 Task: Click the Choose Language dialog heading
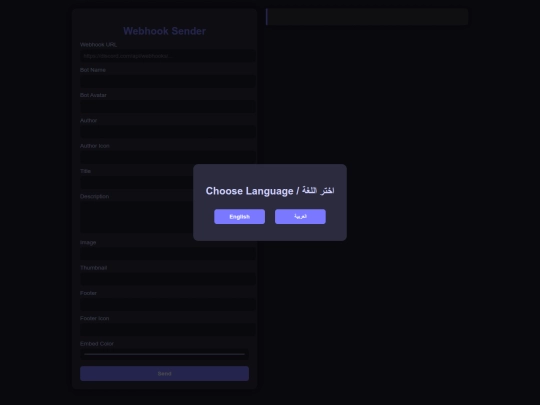click(x=270, y=191)
